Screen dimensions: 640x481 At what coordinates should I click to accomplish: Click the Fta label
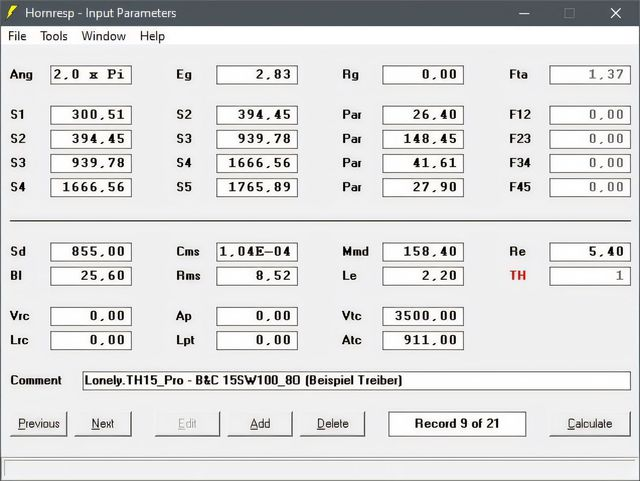tap(518, 75)
